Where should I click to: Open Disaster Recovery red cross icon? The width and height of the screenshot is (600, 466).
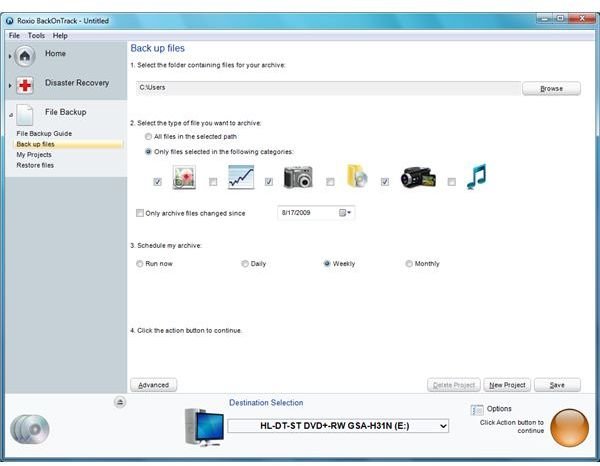25,85
